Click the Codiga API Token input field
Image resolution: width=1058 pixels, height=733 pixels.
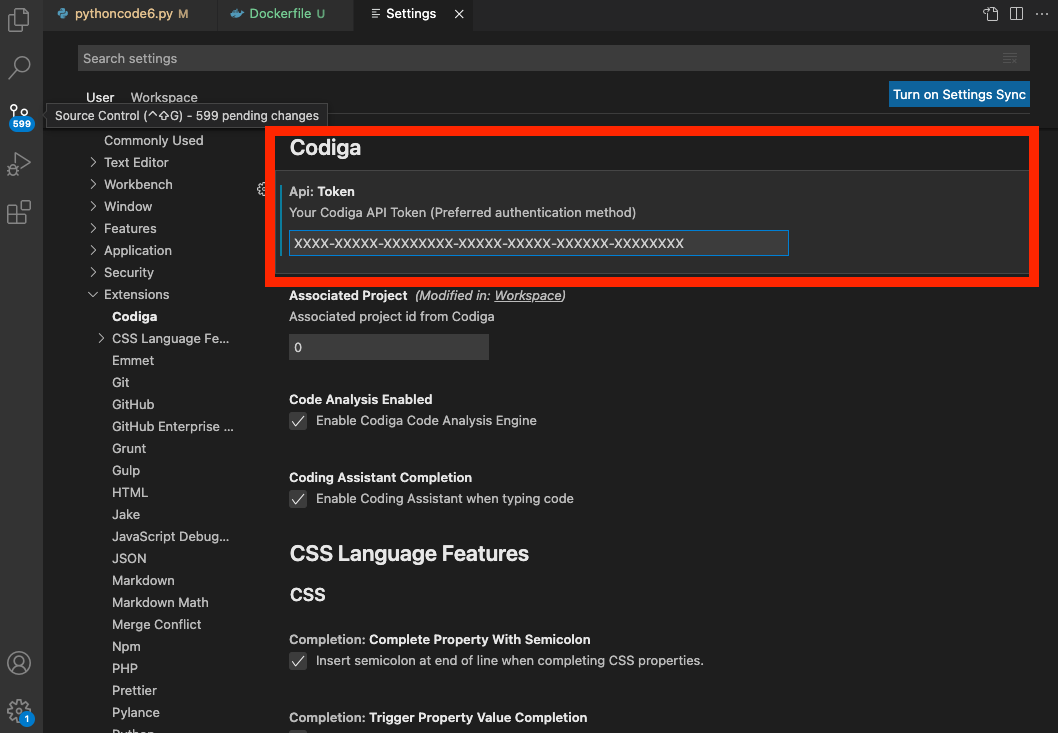tap(538, 243)
